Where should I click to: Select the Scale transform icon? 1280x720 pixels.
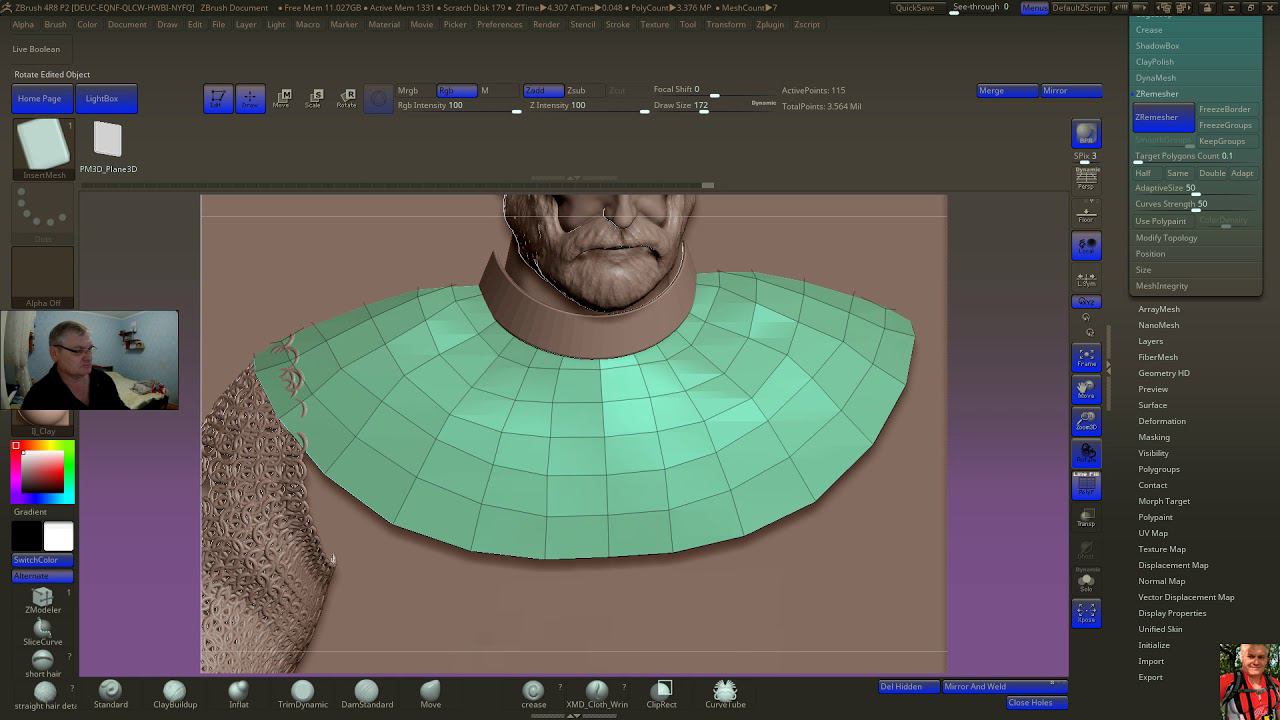(x=314, y=97)
